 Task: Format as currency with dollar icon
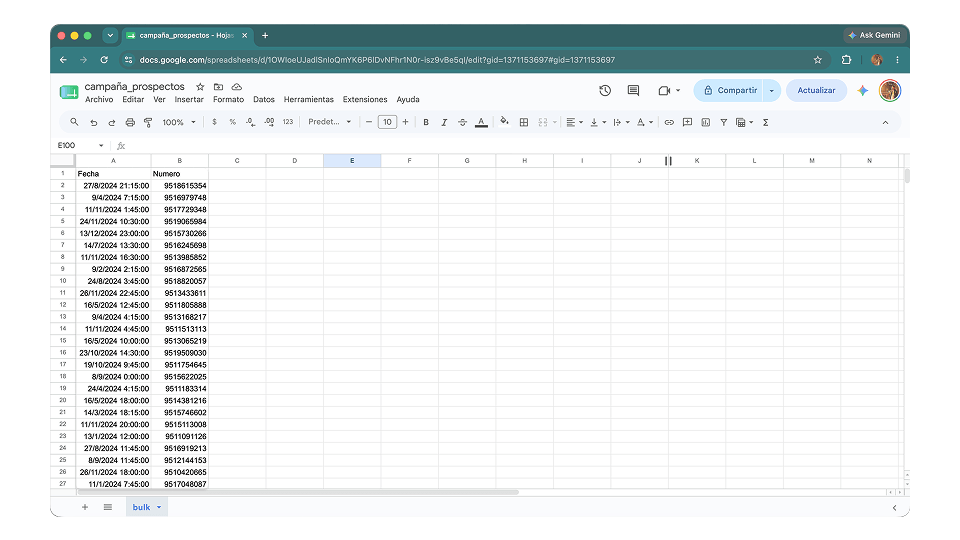tap(214, 122)
